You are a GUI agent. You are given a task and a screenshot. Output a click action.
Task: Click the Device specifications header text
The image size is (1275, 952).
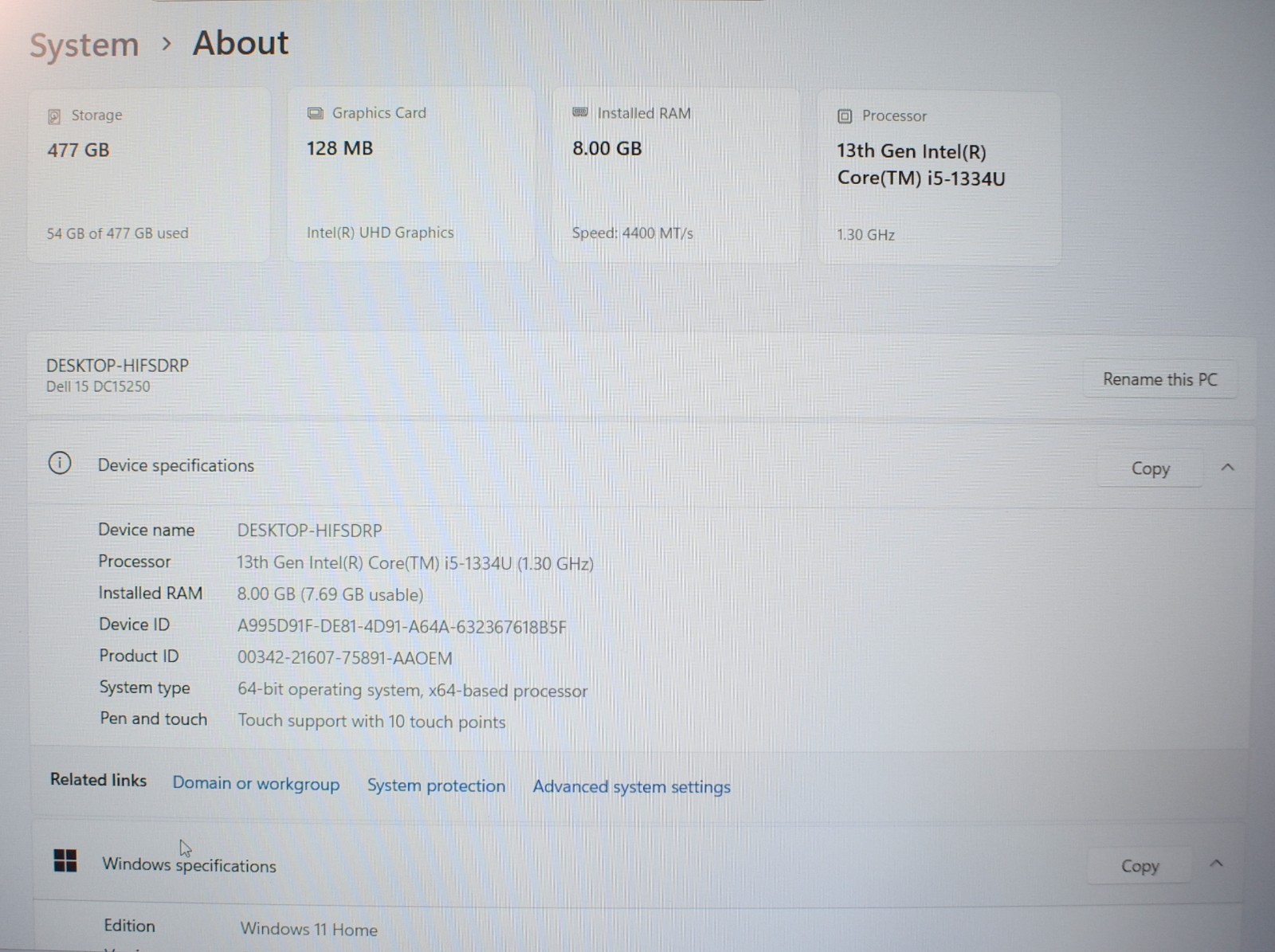point(175,465)
